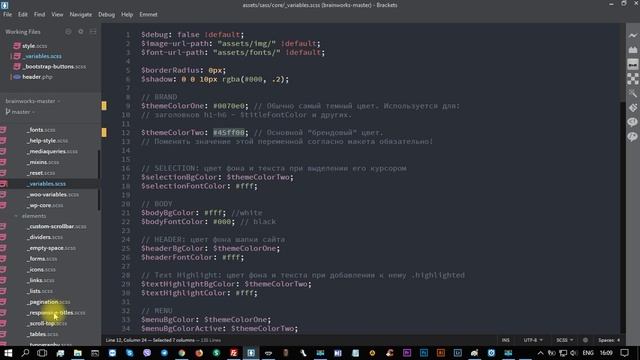This screenshot has height=360, width=640.
Task: Open the Extension Manager brick icon
Action: pos(633,50)
